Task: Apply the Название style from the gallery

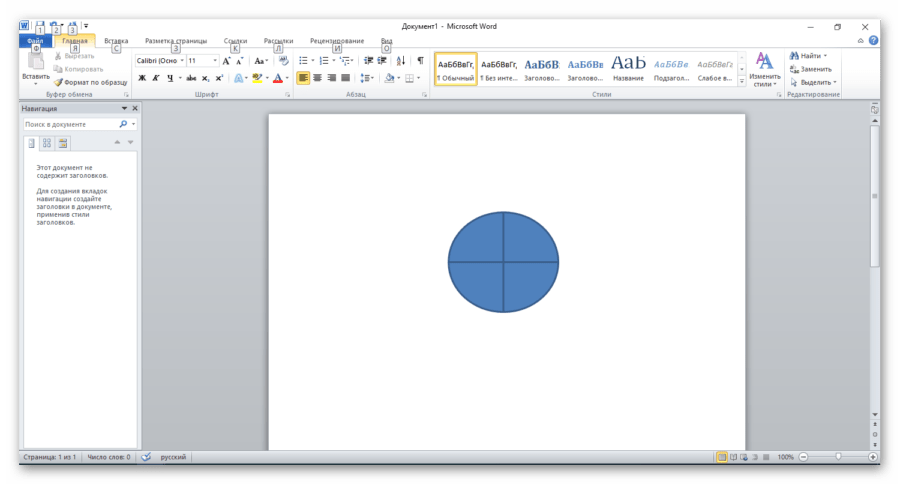Action: (628, 68)
